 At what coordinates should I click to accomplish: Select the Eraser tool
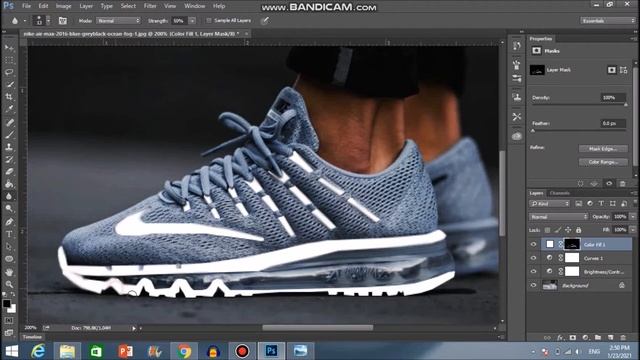(9, 171)
